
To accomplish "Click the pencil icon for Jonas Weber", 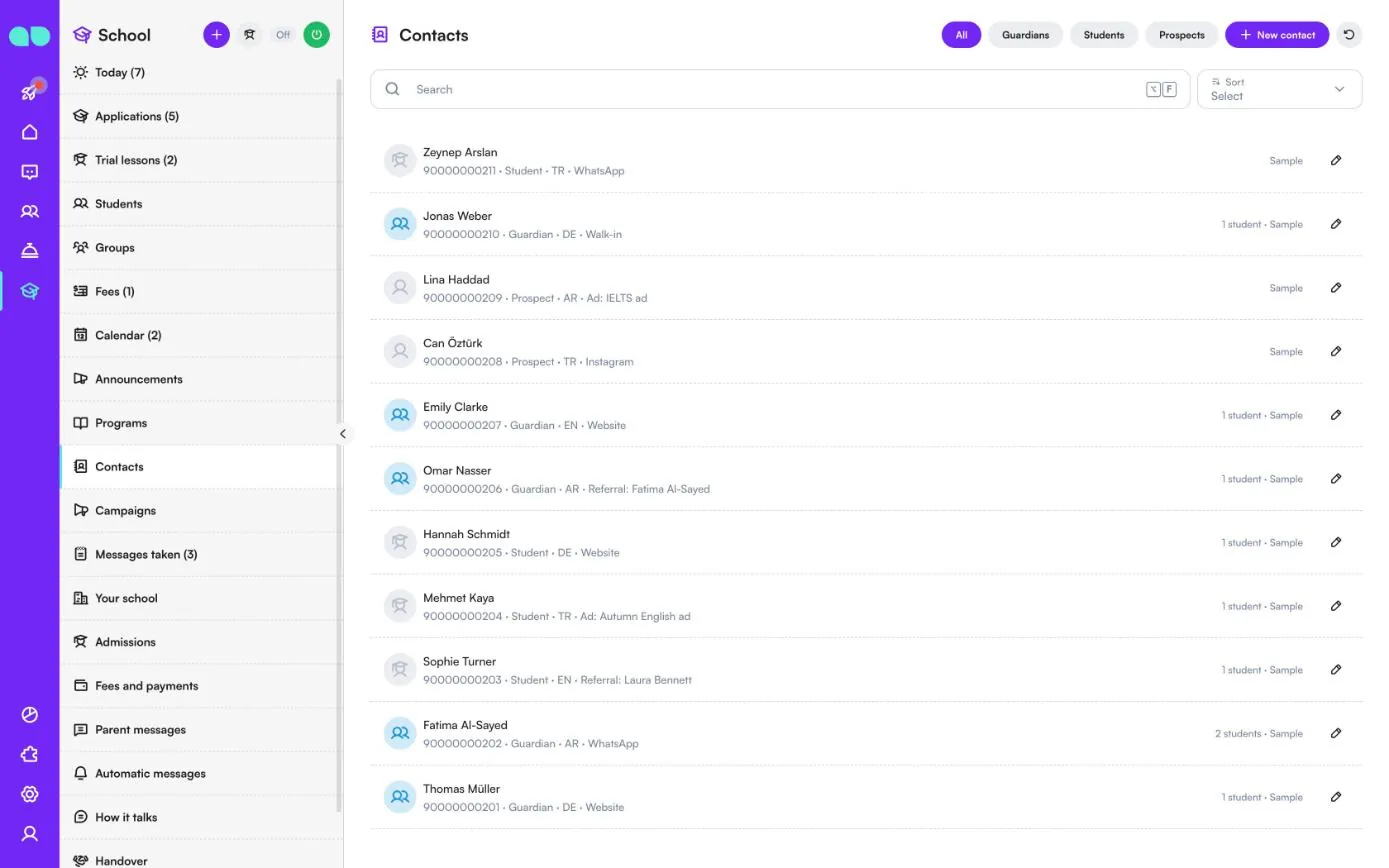I will coord(1336,224).
